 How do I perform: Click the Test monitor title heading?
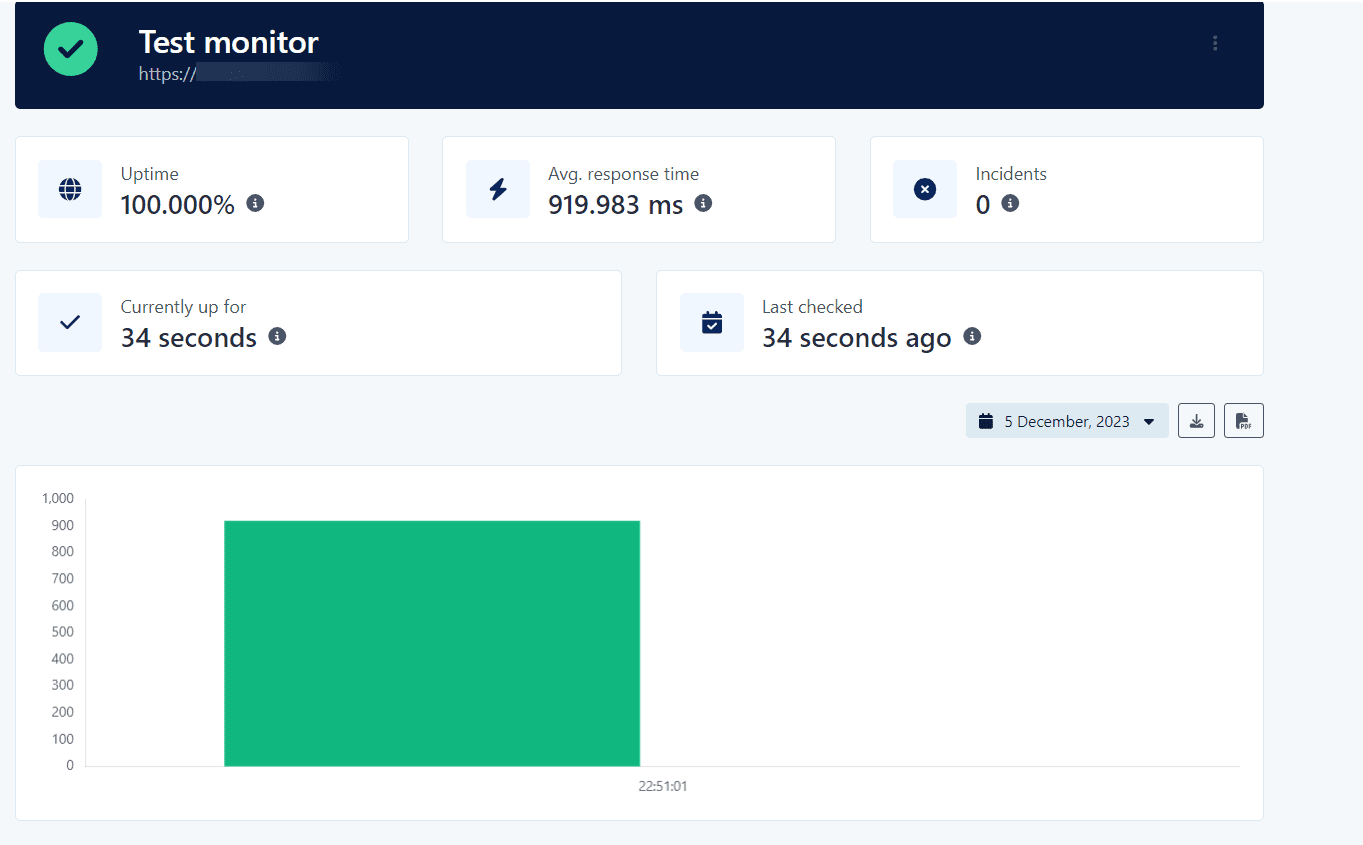pyautogui.click(x=228, y=42)
